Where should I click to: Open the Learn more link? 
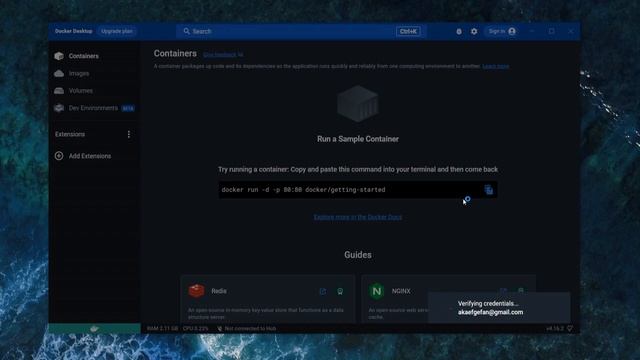pyautogui.click(x=496, y=66)
